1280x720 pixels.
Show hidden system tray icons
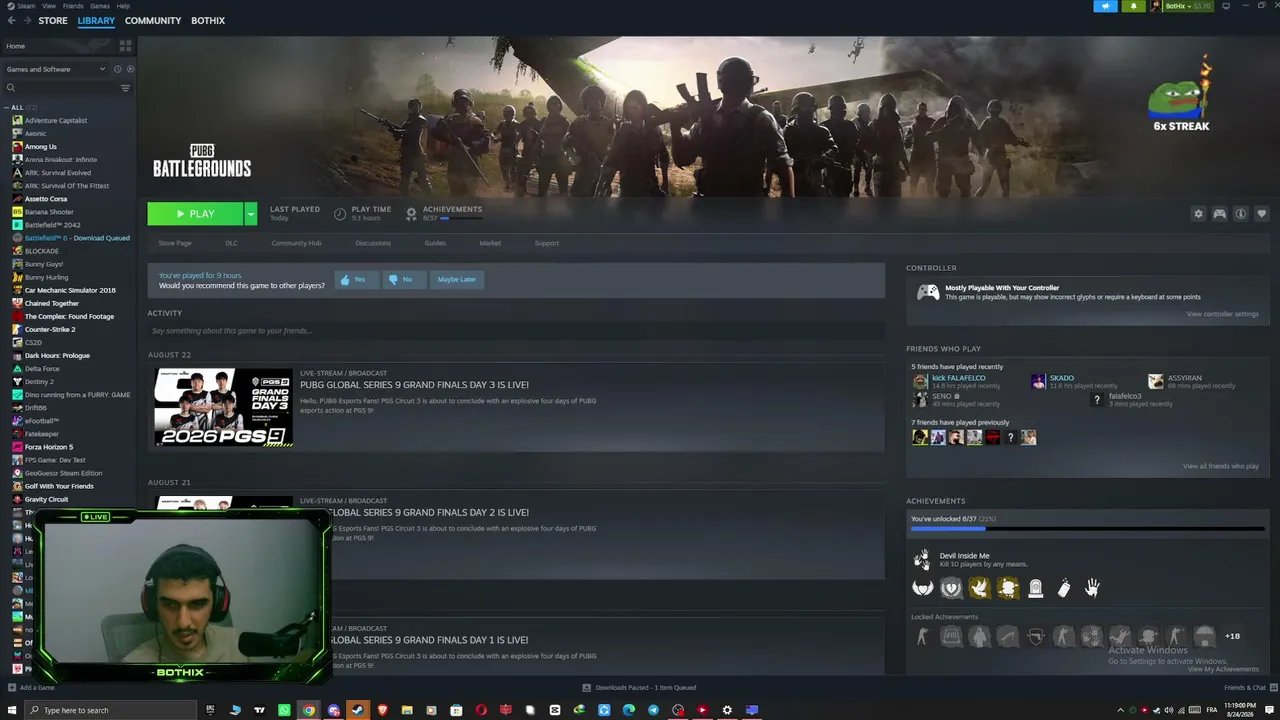[x=1120, y=710]
